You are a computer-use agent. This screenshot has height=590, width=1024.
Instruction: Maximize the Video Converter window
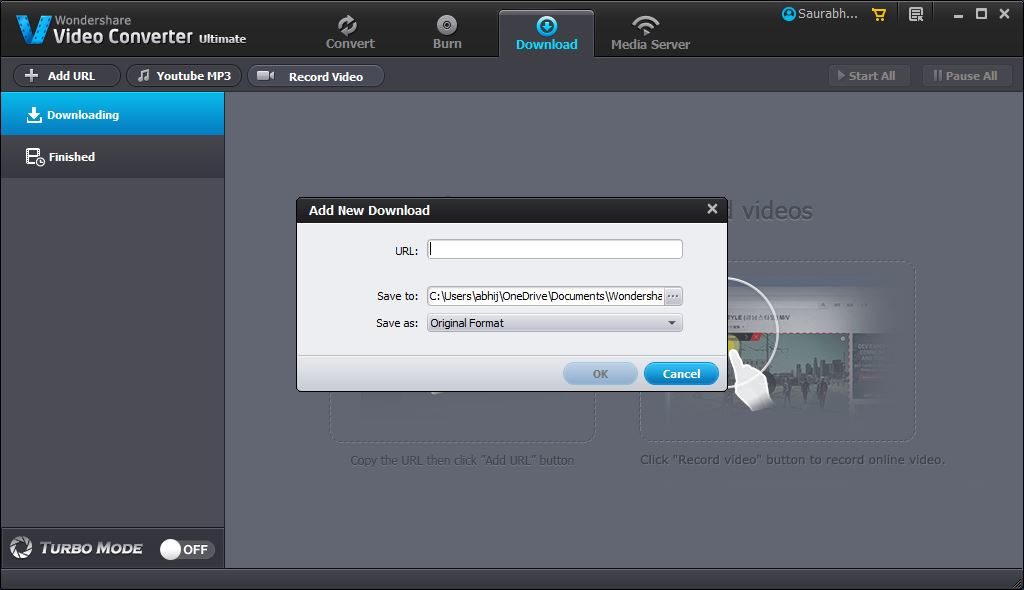tap(981, 14)
